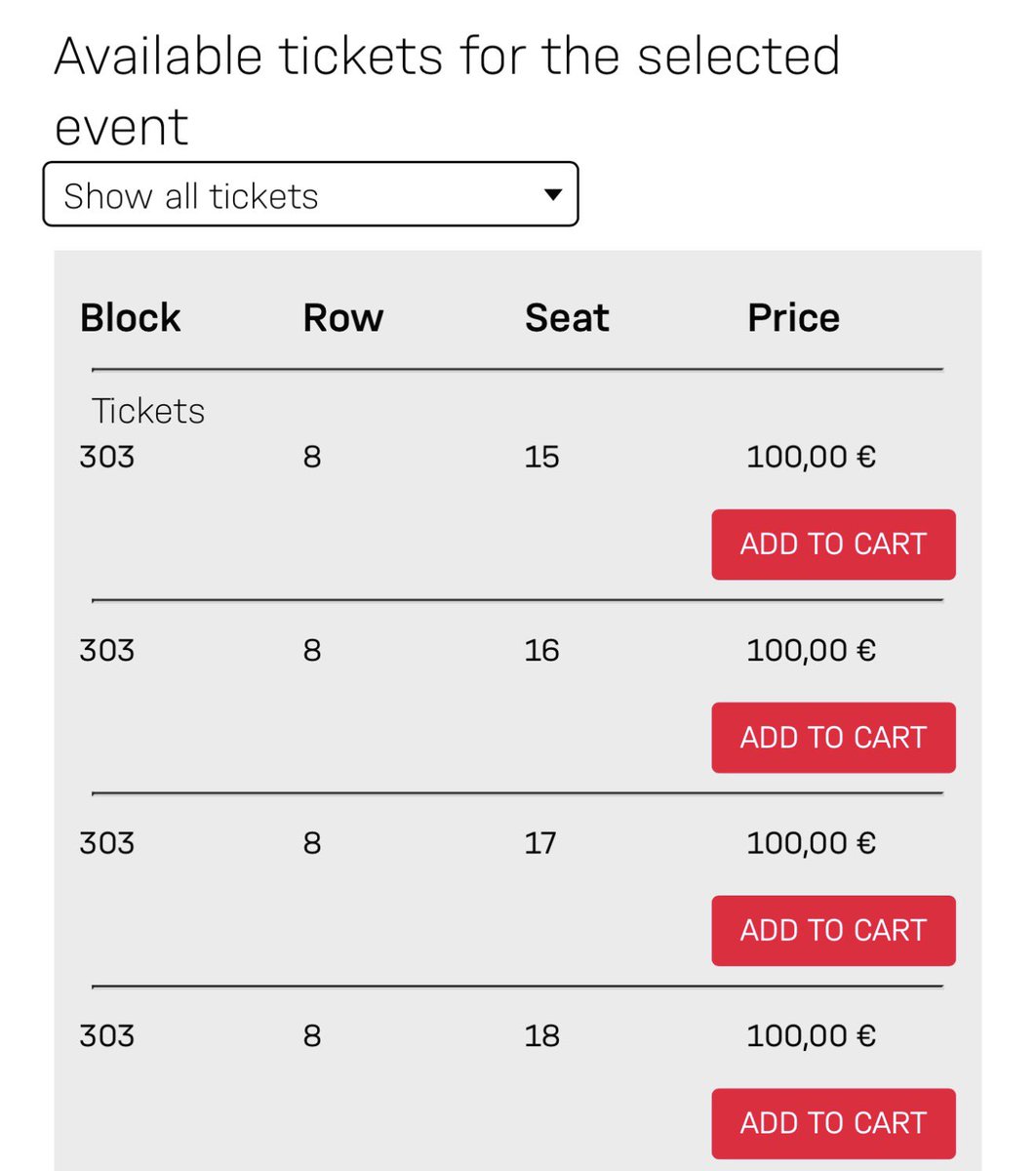Click block 303 in seat 17 row

tap(107, 843)
